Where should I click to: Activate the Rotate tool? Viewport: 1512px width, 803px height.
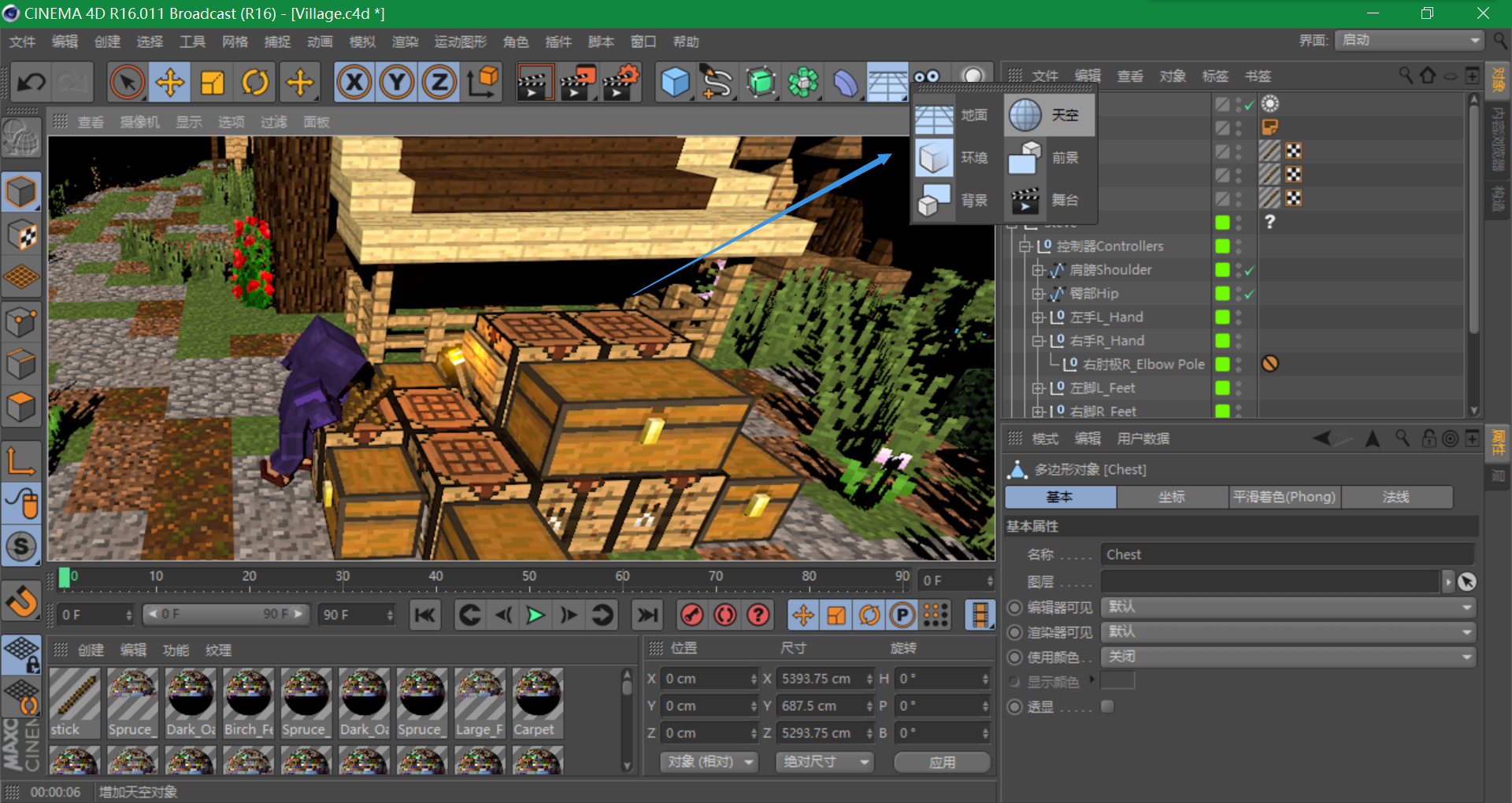255,82
